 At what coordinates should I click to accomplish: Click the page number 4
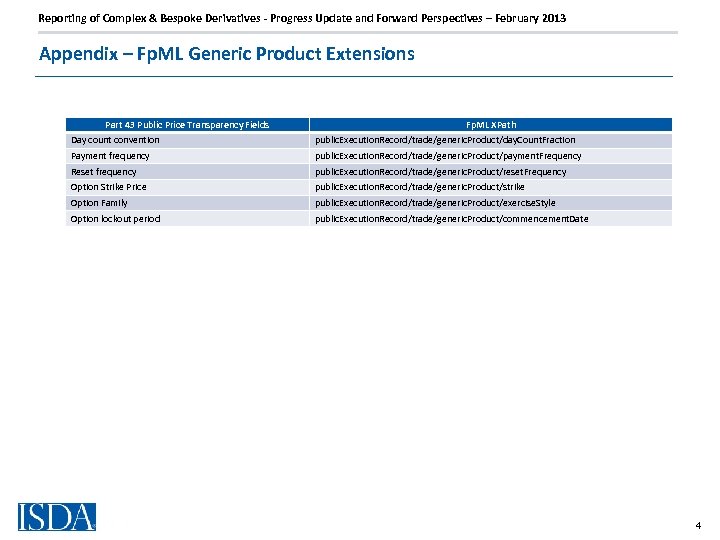pos(698,526)
